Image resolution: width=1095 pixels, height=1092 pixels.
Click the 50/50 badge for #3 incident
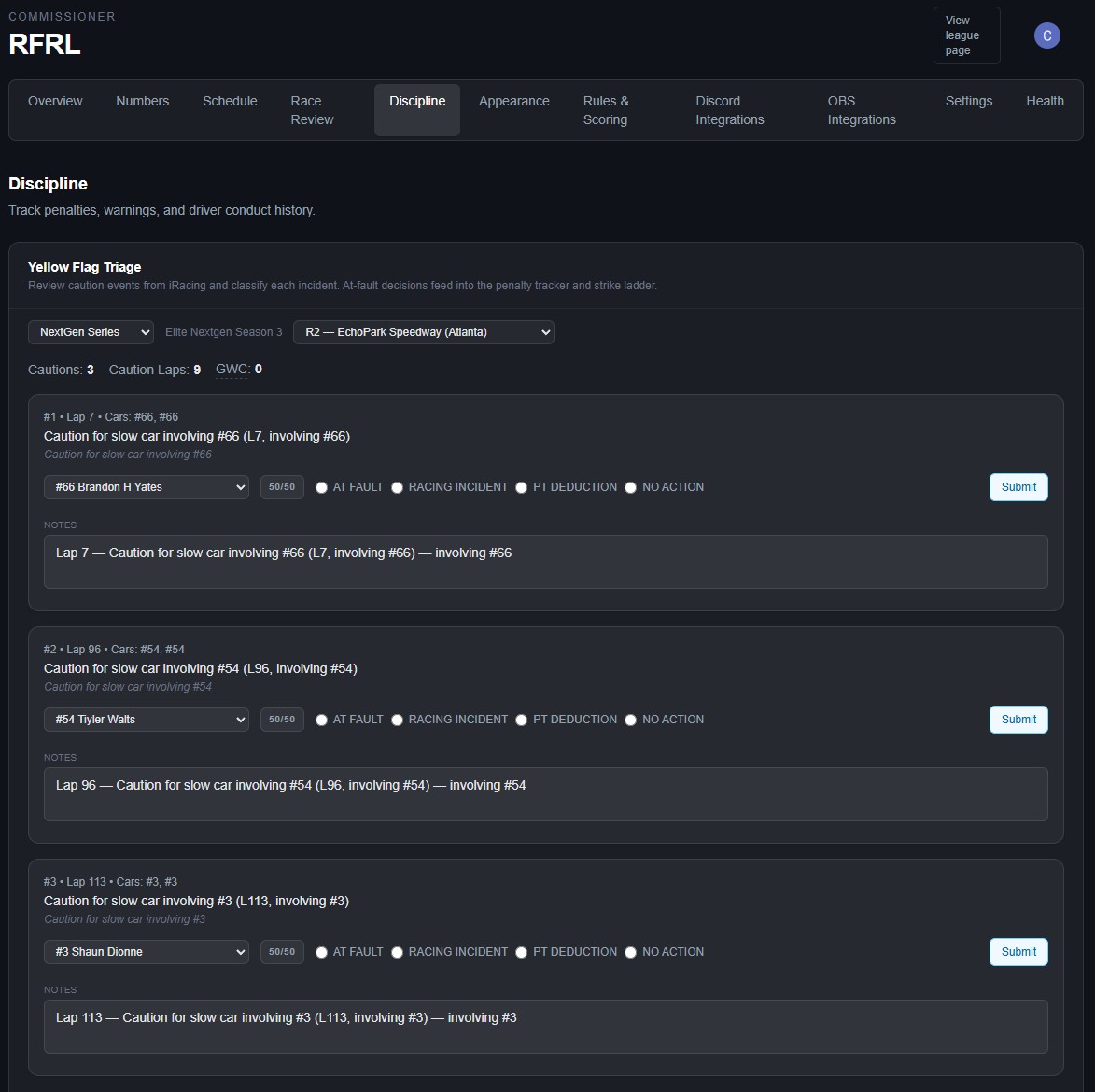coord(282,952)
